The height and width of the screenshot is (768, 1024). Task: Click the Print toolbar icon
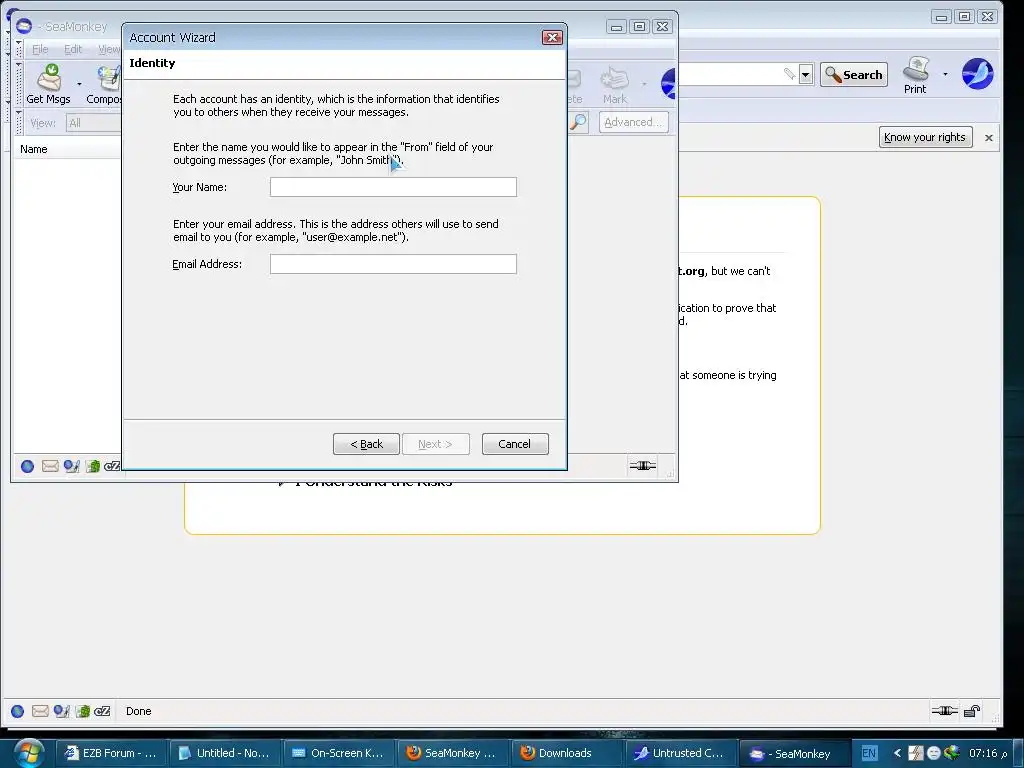[x=915, y=76]
